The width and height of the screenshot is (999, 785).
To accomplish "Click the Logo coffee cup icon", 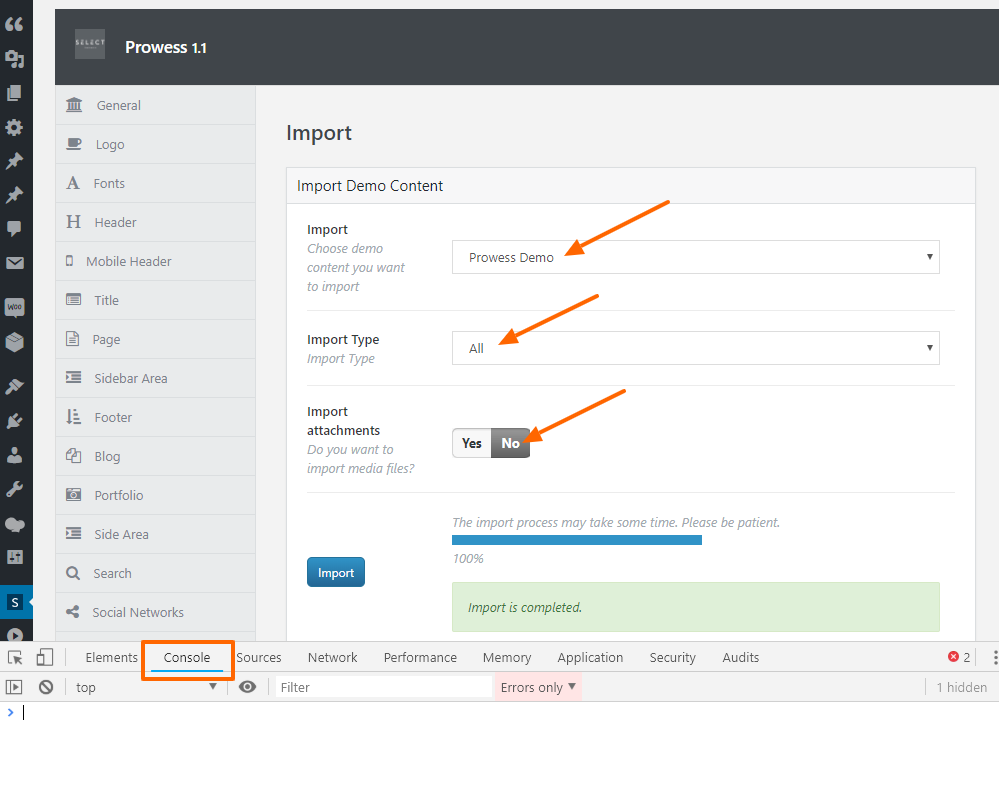I will pos(74,144).
